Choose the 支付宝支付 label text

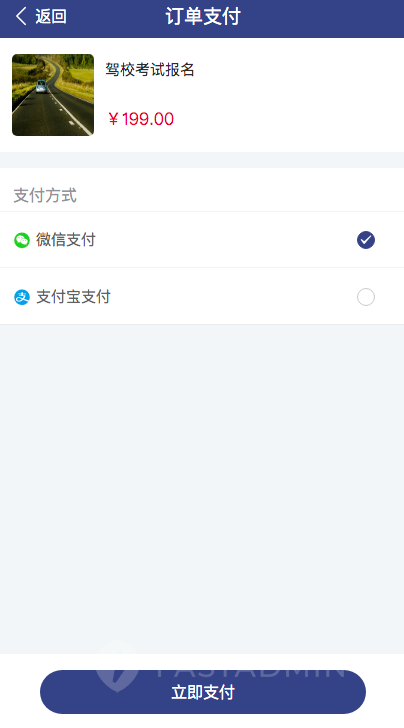(73, 297)
